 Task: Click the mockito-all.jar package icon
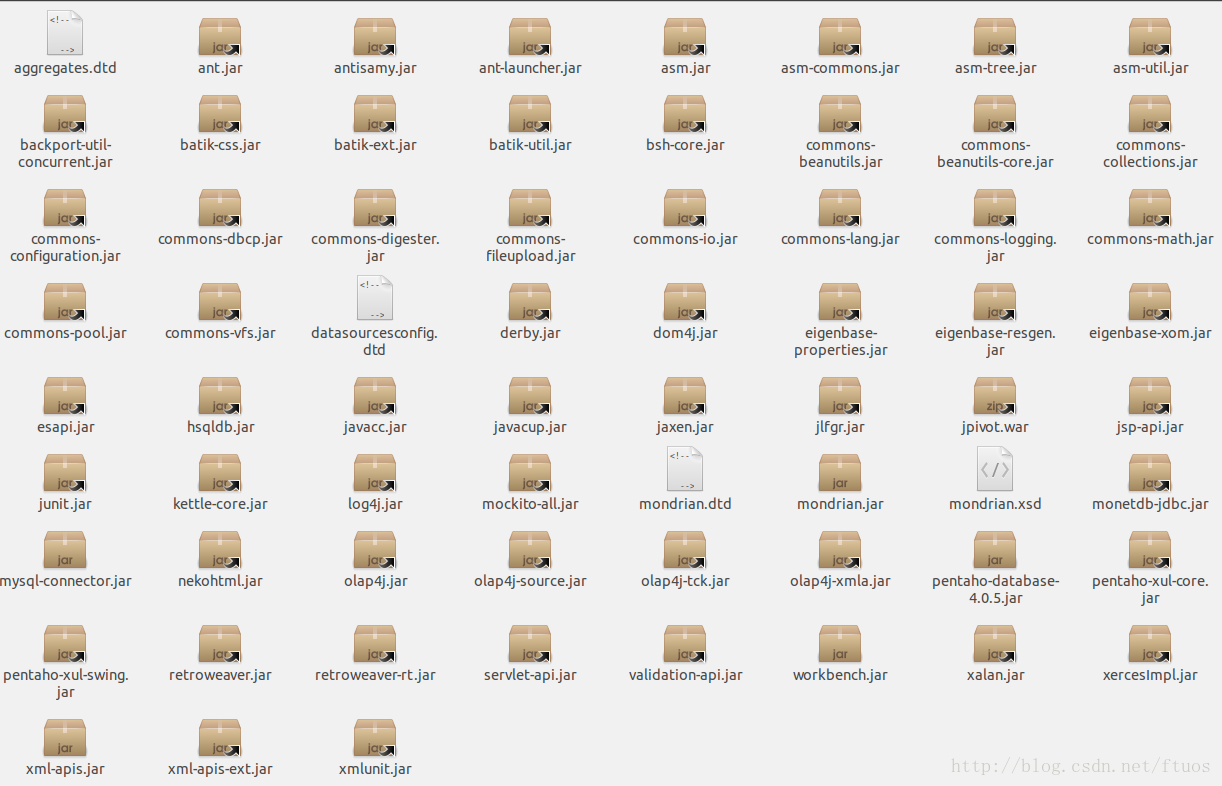530,473
